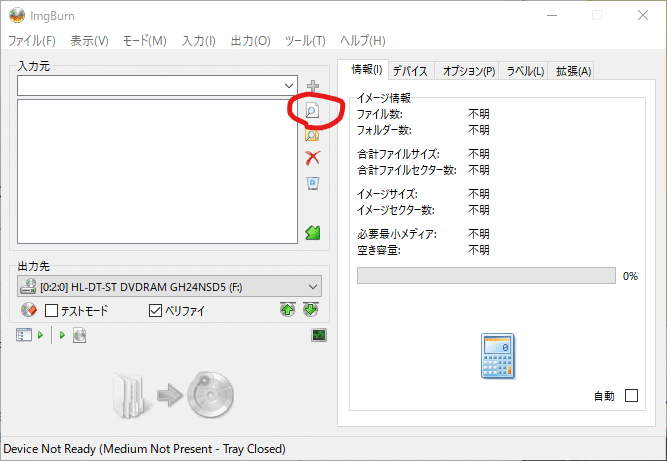The image size is (667, 461).
Task: Open the ツール(T) menu
Action: (305, 41)
